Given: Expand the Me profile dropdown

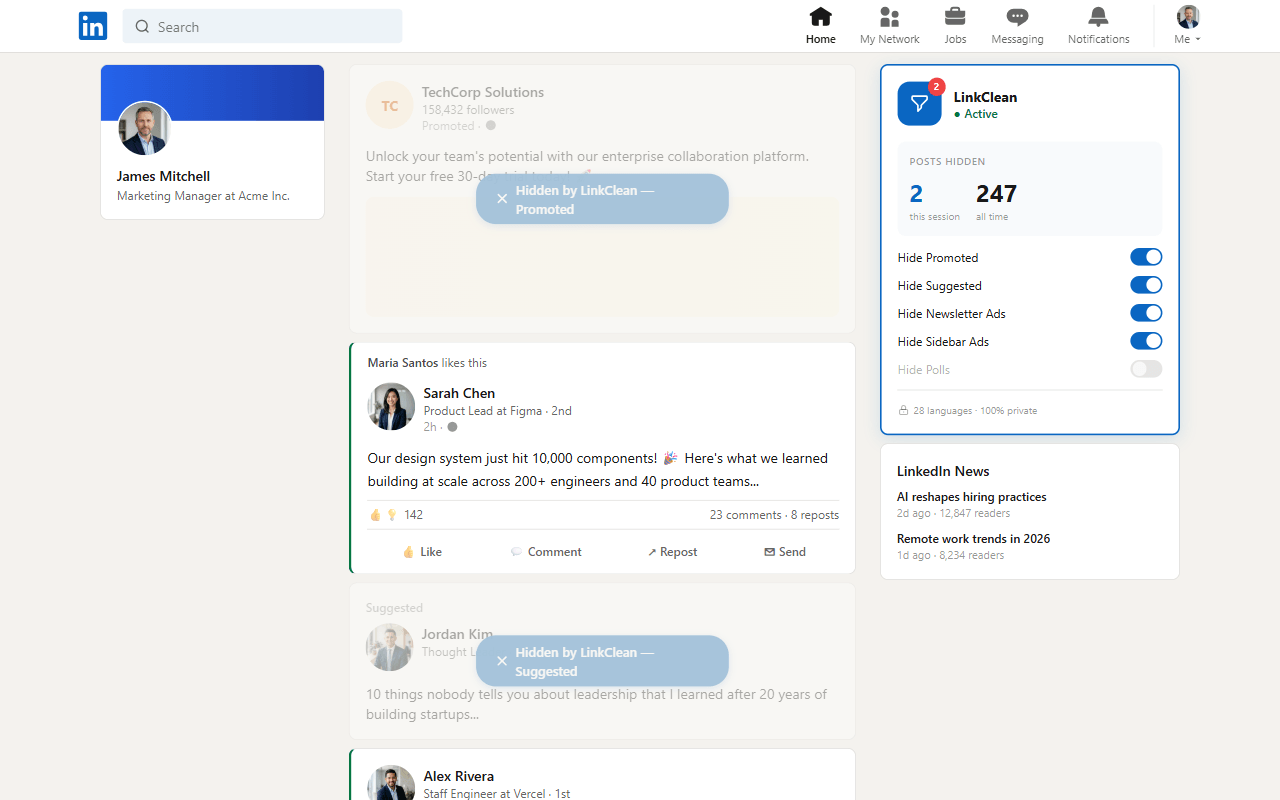Looking at the screenshot, I should click(1187, 26).
